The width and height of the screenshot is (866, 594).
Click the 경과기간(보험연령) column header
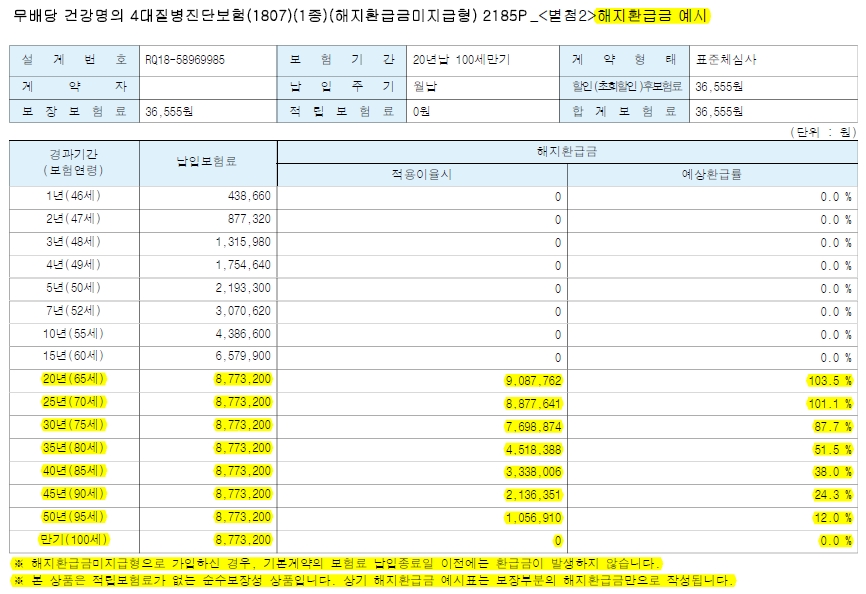click(74, 163)
